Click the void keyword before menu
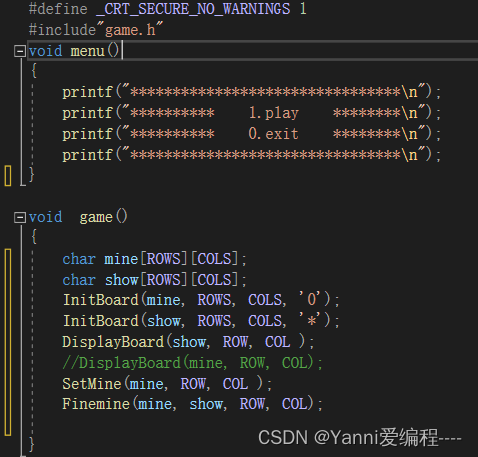The height and width of the screenshot is (457, 478). click(46, 51)
